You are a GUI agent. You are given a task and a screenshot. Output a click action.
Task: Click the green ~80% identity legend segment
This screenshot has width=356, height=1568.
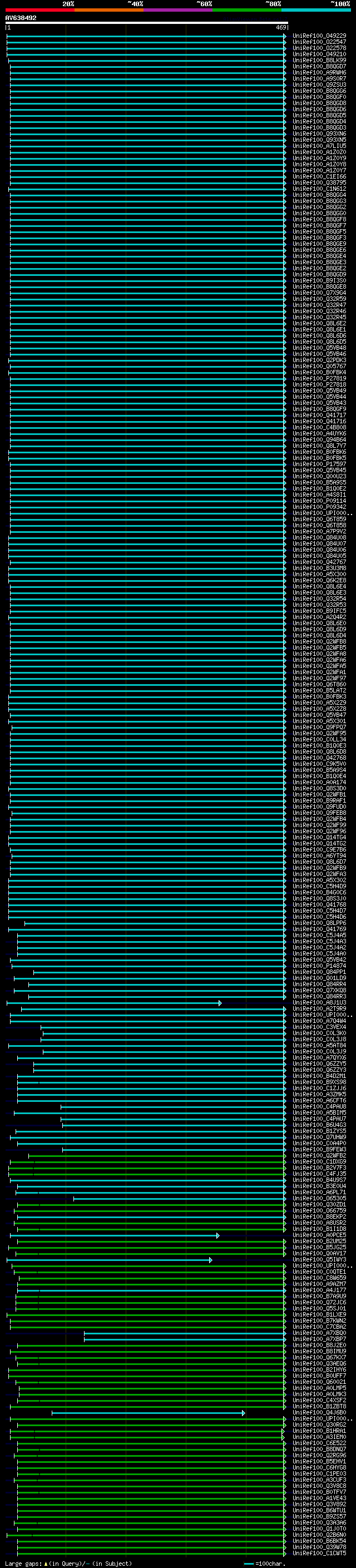click(x=247, y=11)
